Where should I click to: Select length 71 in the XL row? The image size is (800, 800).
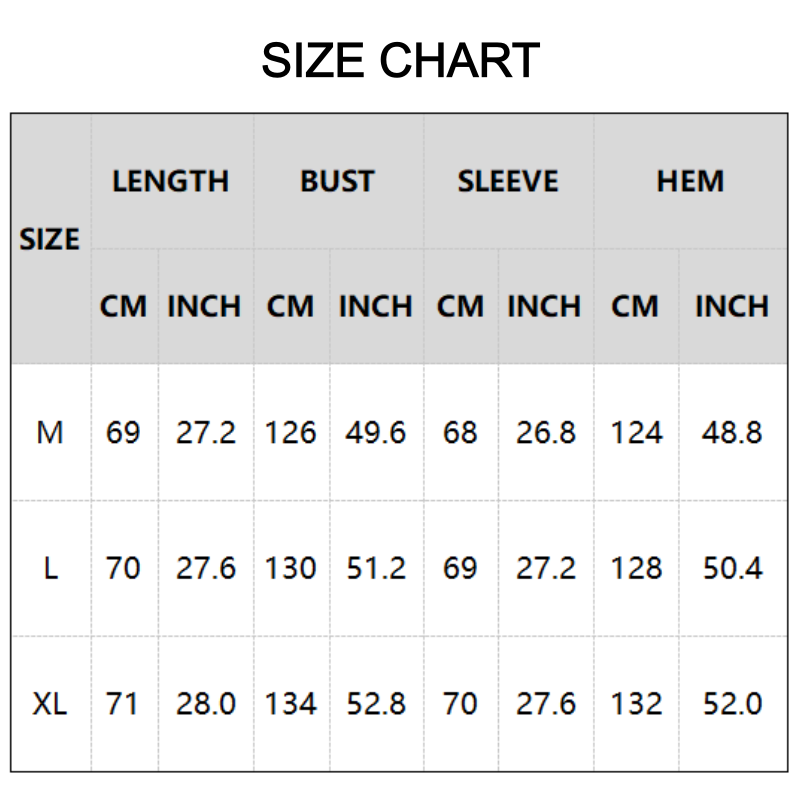coord(122,704)
